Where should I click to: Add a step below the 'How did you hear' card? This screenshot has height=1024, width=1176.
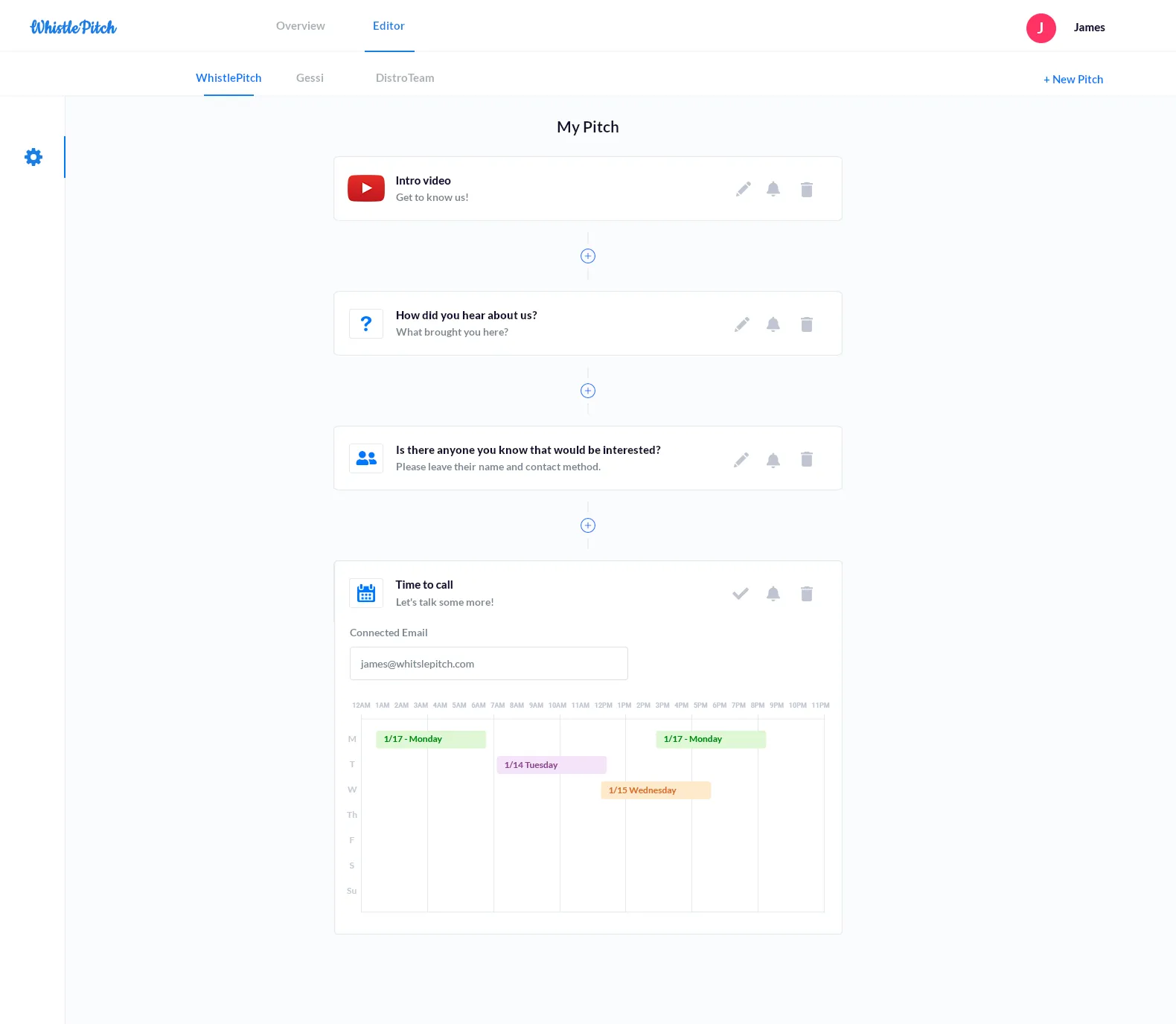click(588, 391)
